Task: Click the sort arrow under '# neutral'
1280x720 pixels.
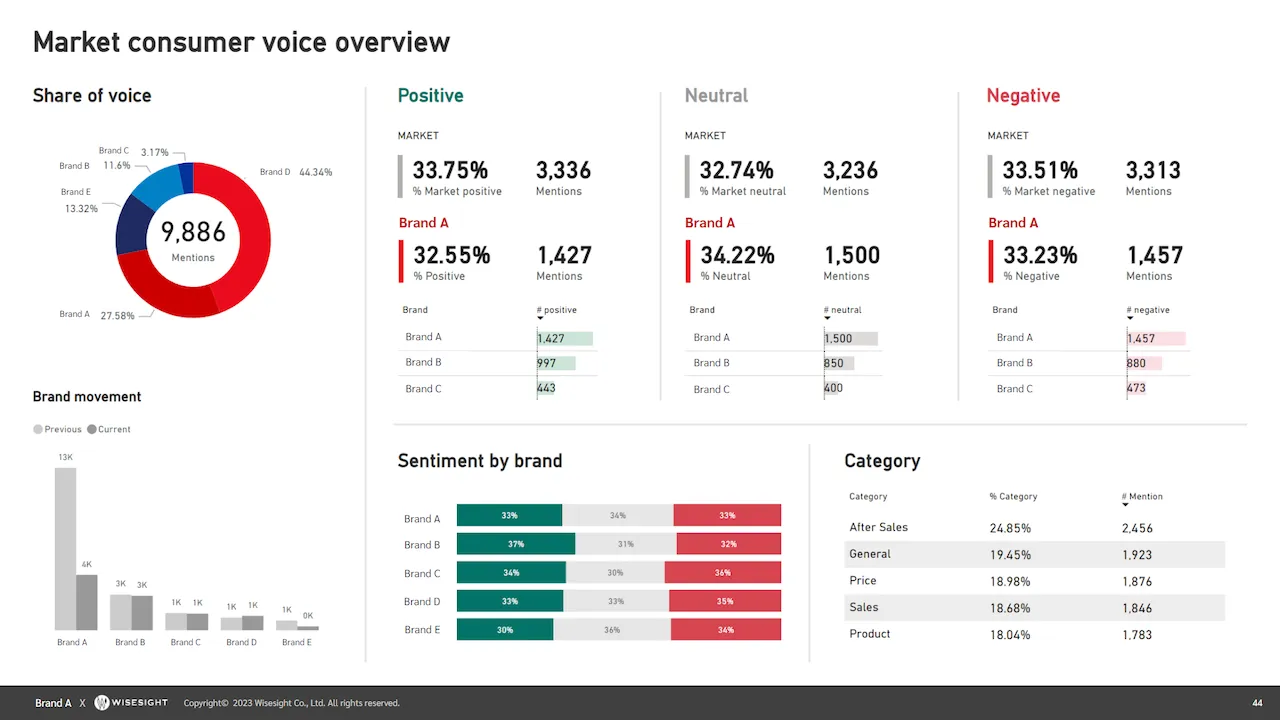Action: (827, 319)
